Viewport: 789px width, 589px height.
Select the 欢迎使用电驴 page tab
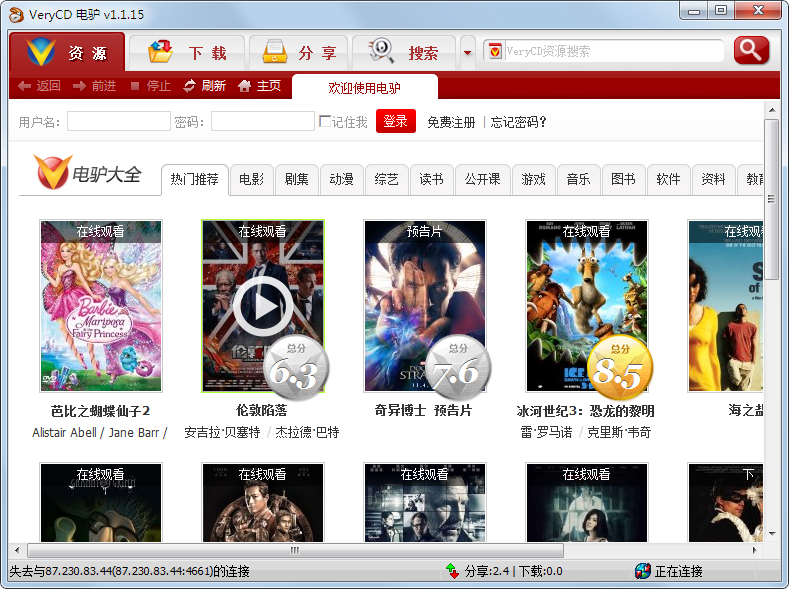click(x=365, y=88)
